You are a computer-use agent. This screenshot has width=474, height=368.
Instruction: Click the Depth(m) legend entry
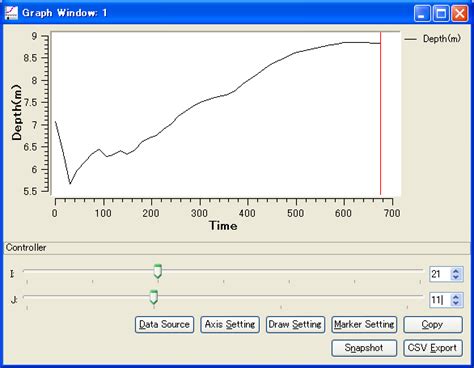(433, 39)
